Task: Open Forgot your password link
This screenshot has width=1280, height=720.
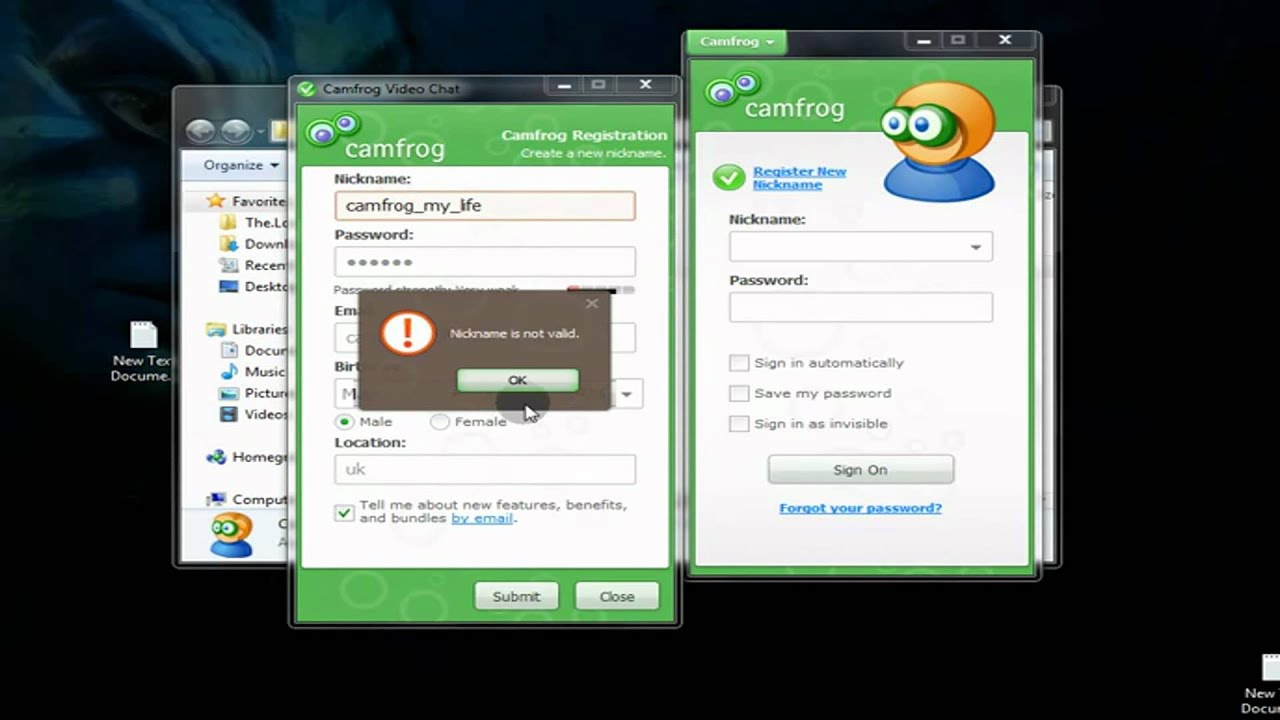Action: pos(860,508)
